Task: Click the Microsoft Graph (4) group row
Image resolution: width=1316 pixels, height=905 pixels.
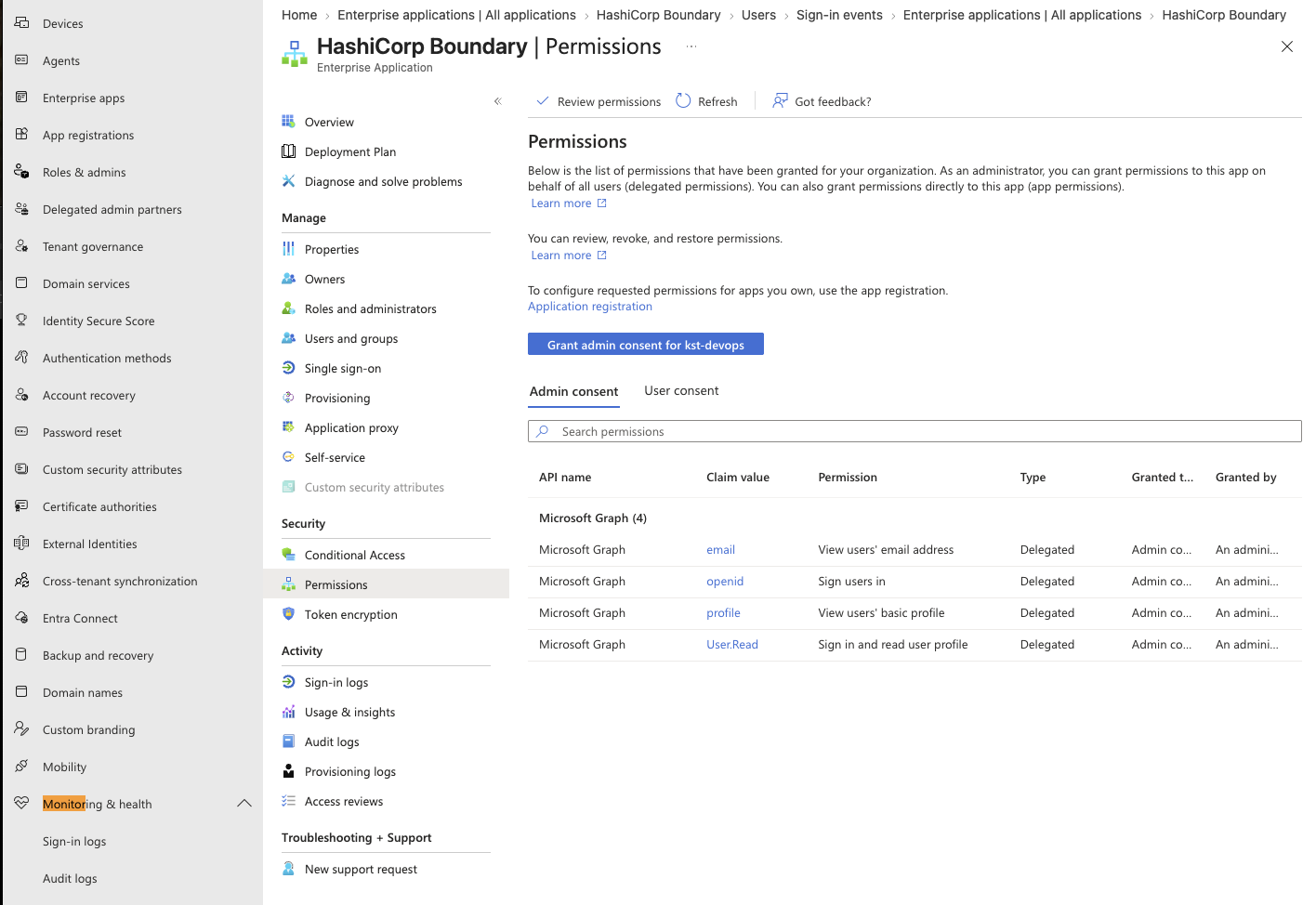Action: [915, 518]
